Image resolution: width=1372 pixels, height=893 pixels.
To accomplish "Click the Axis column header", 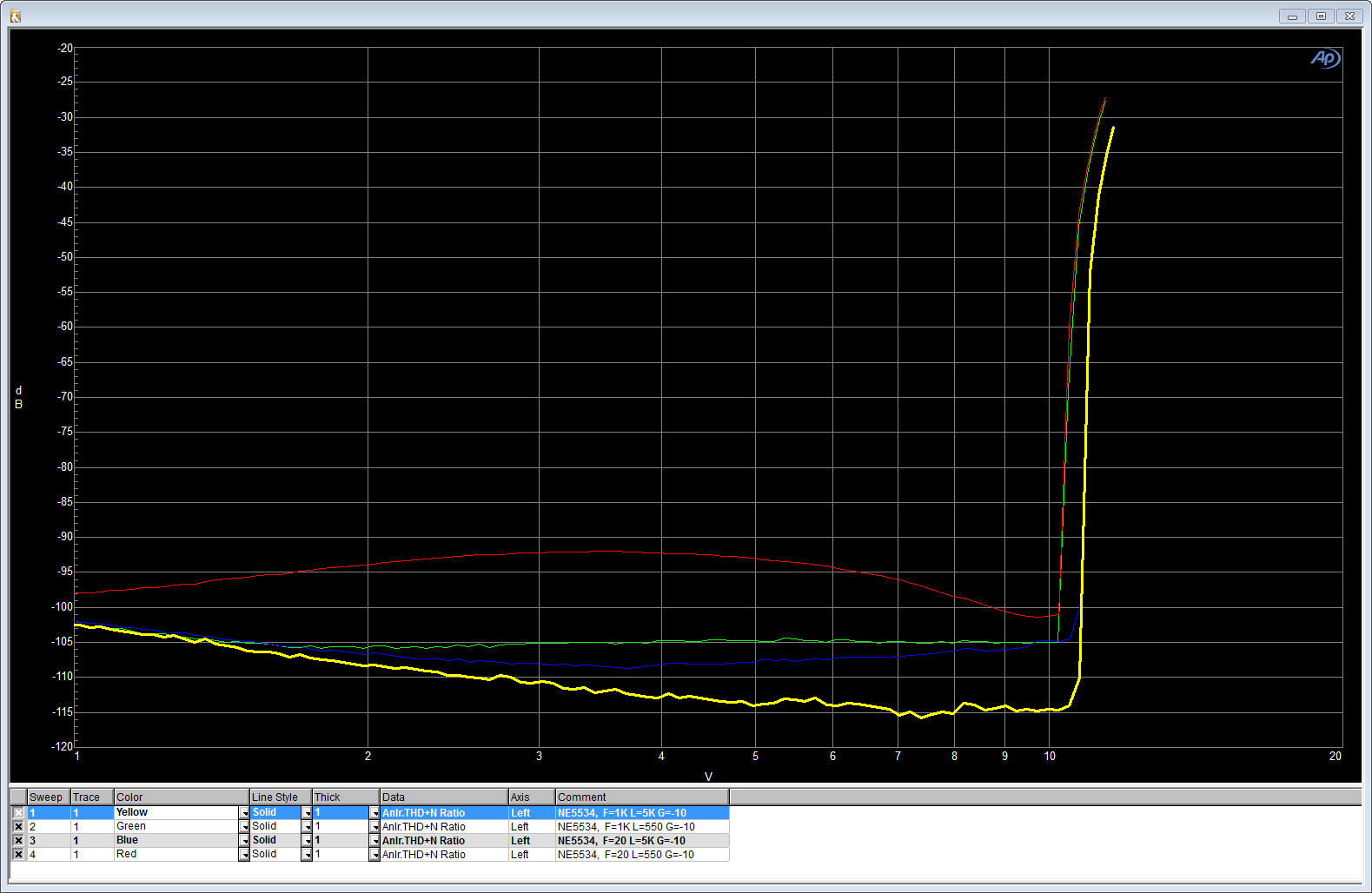I will pyautogui.click(x=532, y=797).
